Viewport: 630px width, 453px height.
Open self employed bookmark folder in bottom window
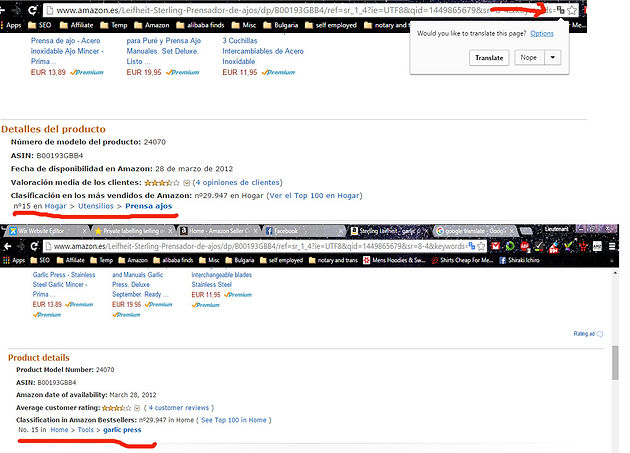[x=282, y=260]
